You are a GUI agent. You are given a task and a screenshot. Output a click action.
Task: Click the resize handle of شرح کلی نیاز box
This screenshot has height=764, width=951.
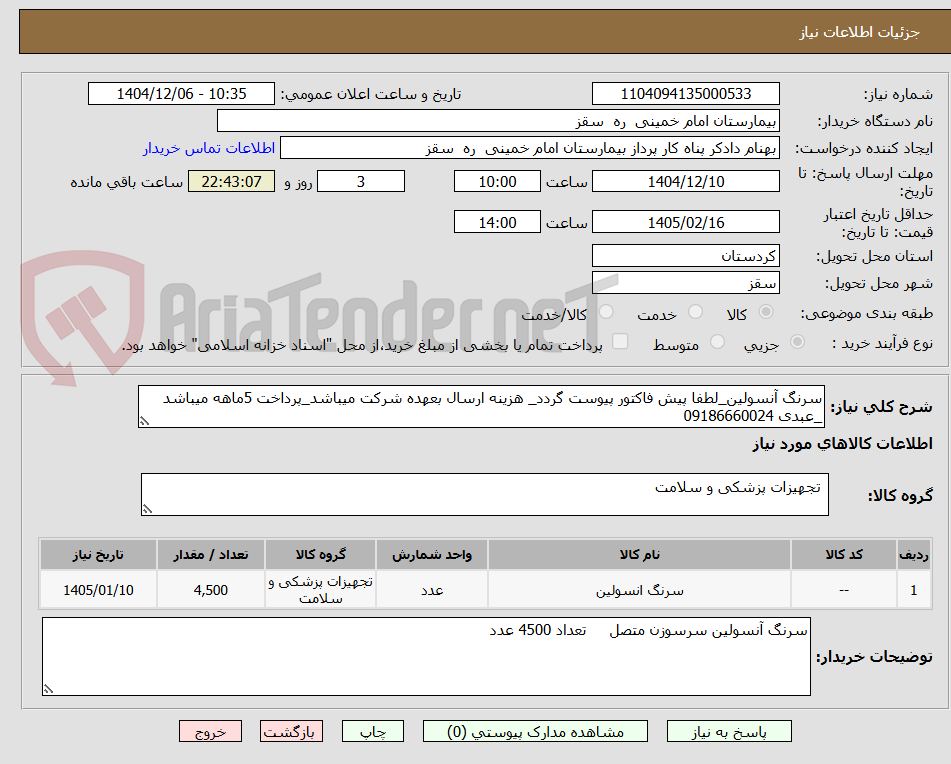click(144, 421)
